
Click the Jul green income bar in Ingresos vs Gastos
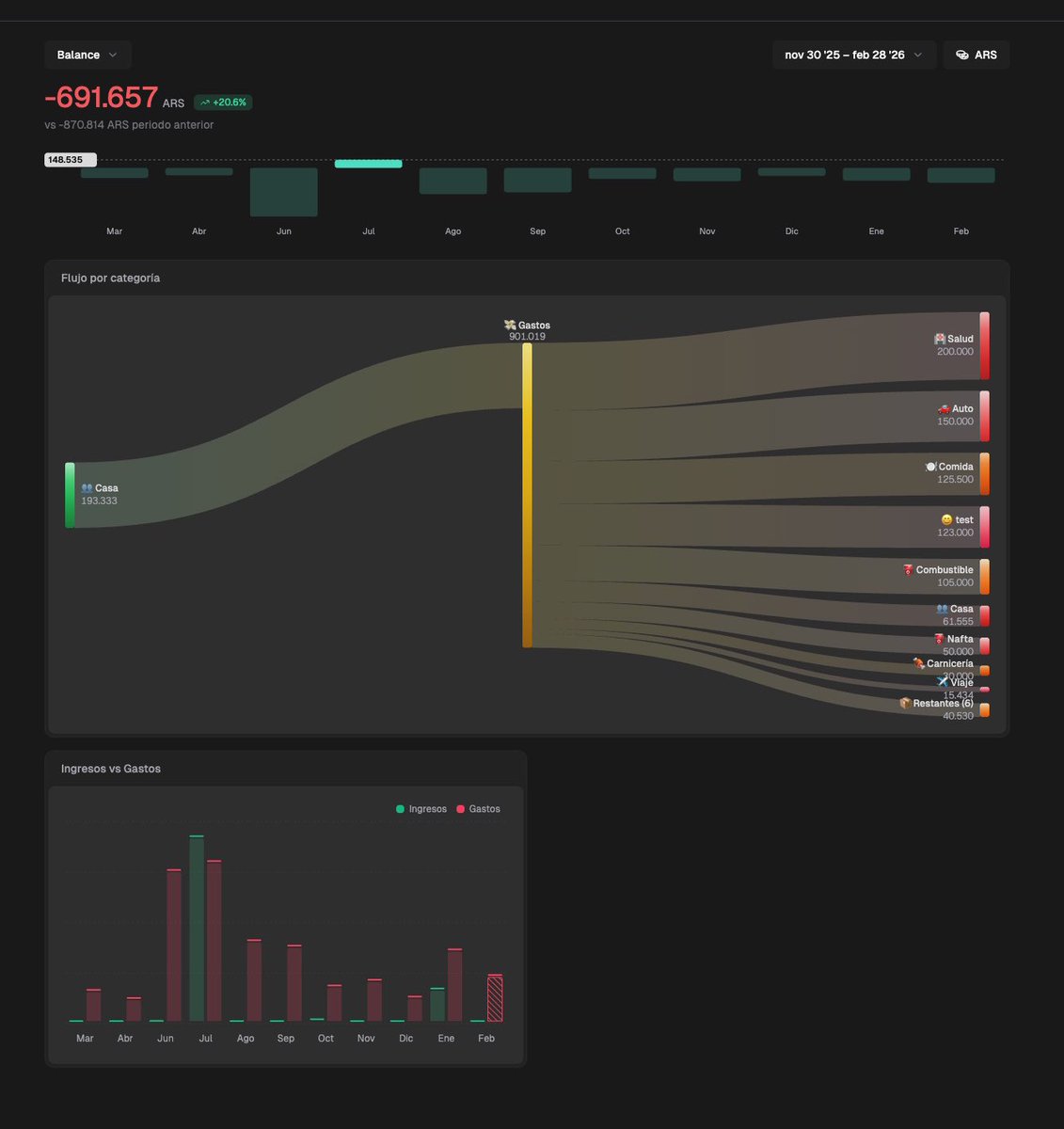click(x=197, y=929)
